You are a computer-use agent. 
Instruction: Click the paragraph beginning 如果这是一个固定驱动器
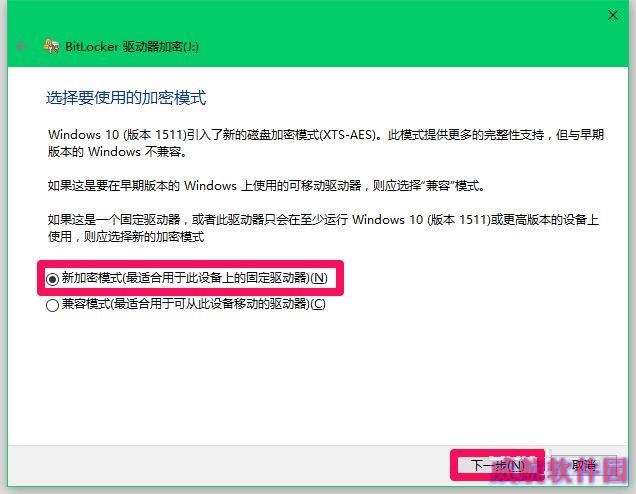pyautogui.click(x=323, y=228)
